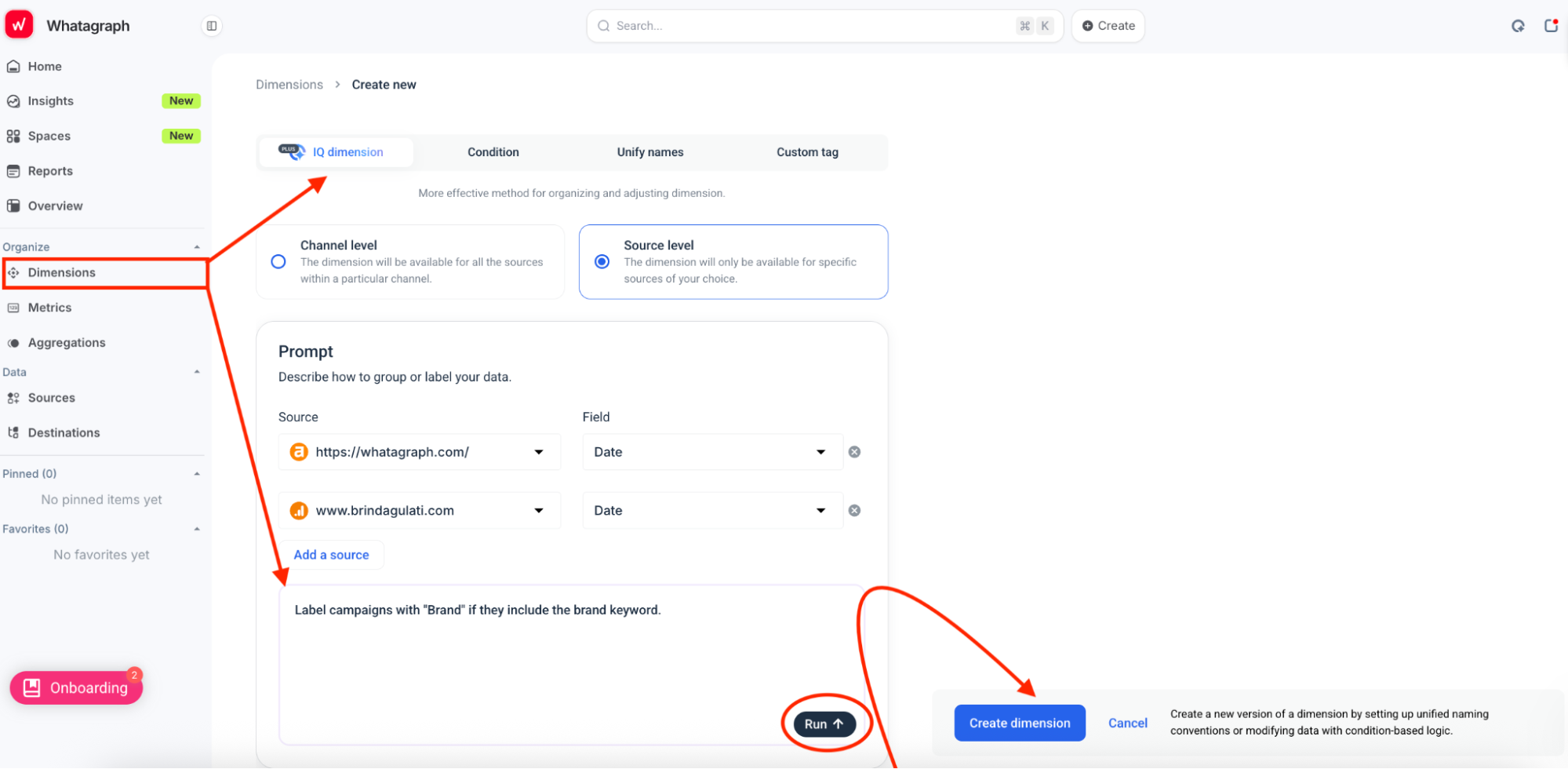Screen dimensions: 1568x769
Task: Collapse the Organize sidebar section
Action: pyautogui.click(x=197, y=247)
